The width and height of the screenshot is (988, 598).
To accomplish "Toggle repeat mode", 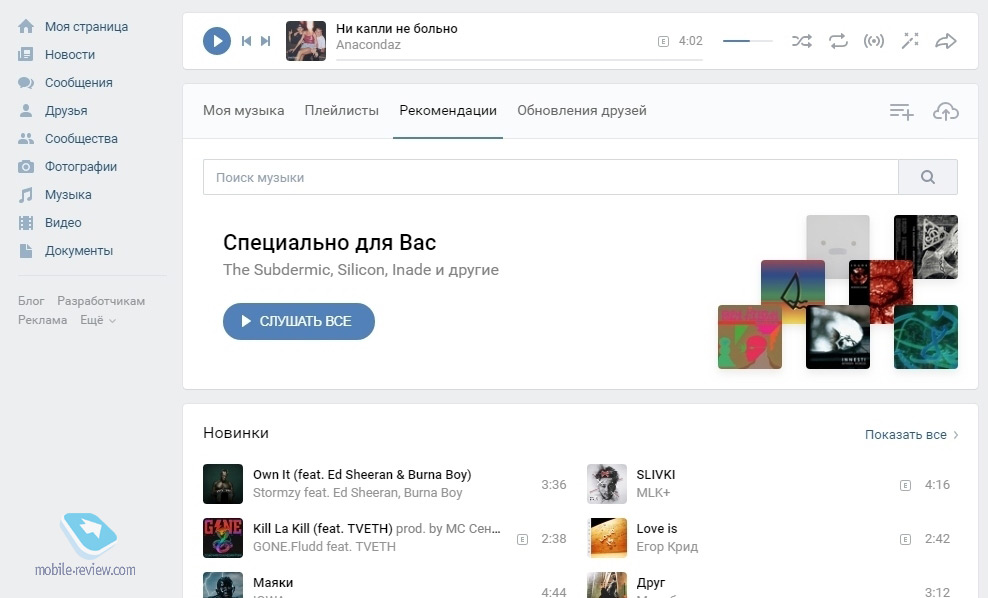I will pos(838,42).
